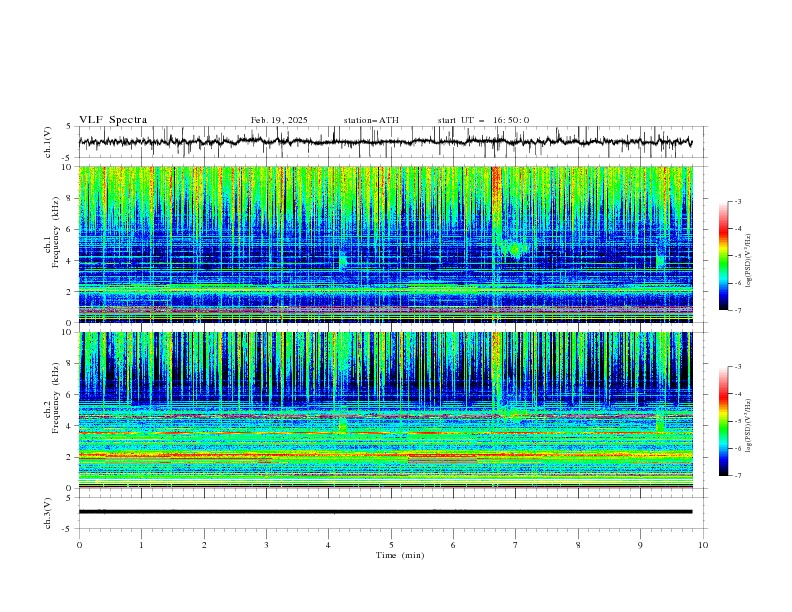Click the "-7" label on ch.2 colorbar

click(737, 476)
